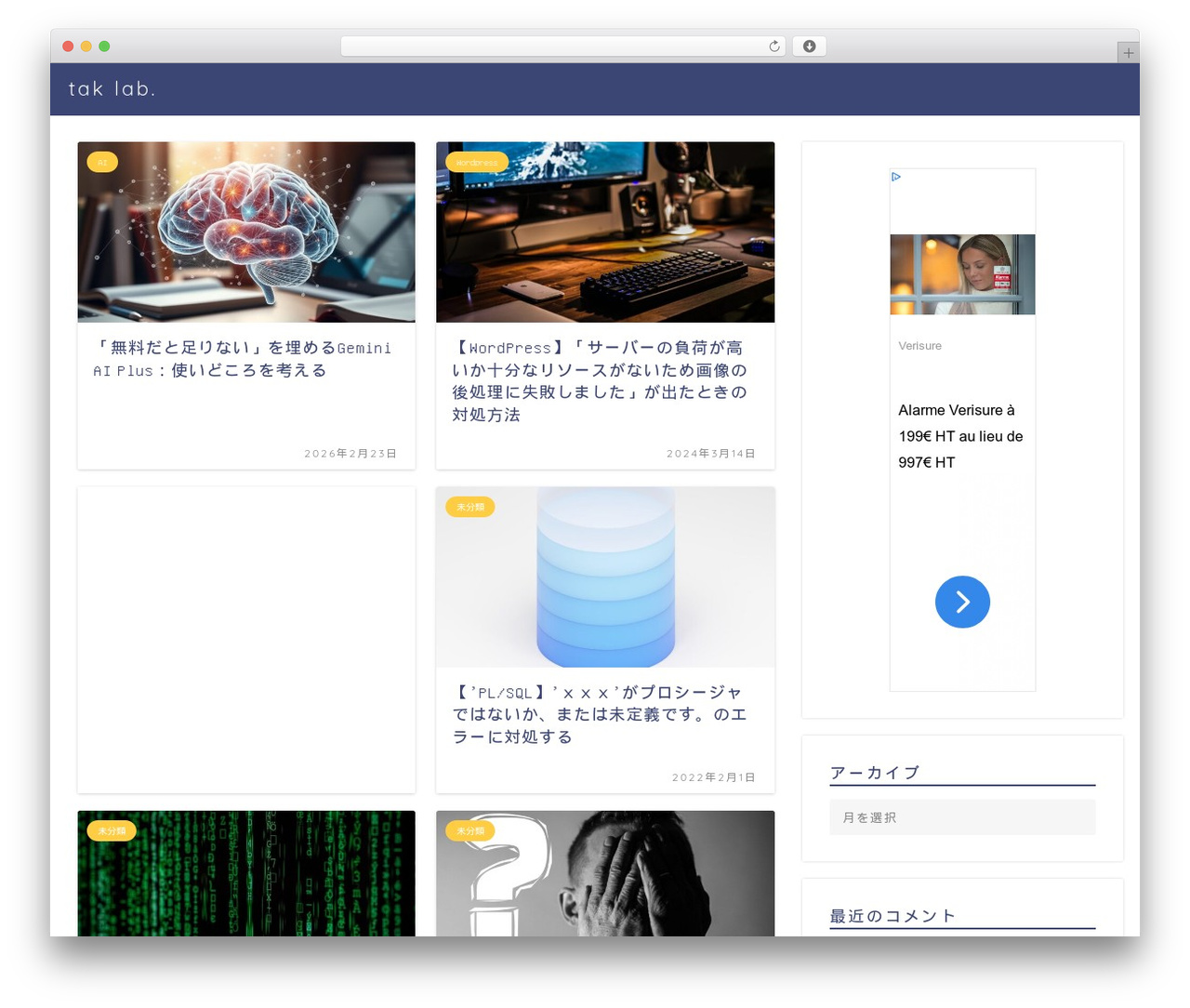
Task: Click the date 2026年2月23日
Action: (350, 454)
